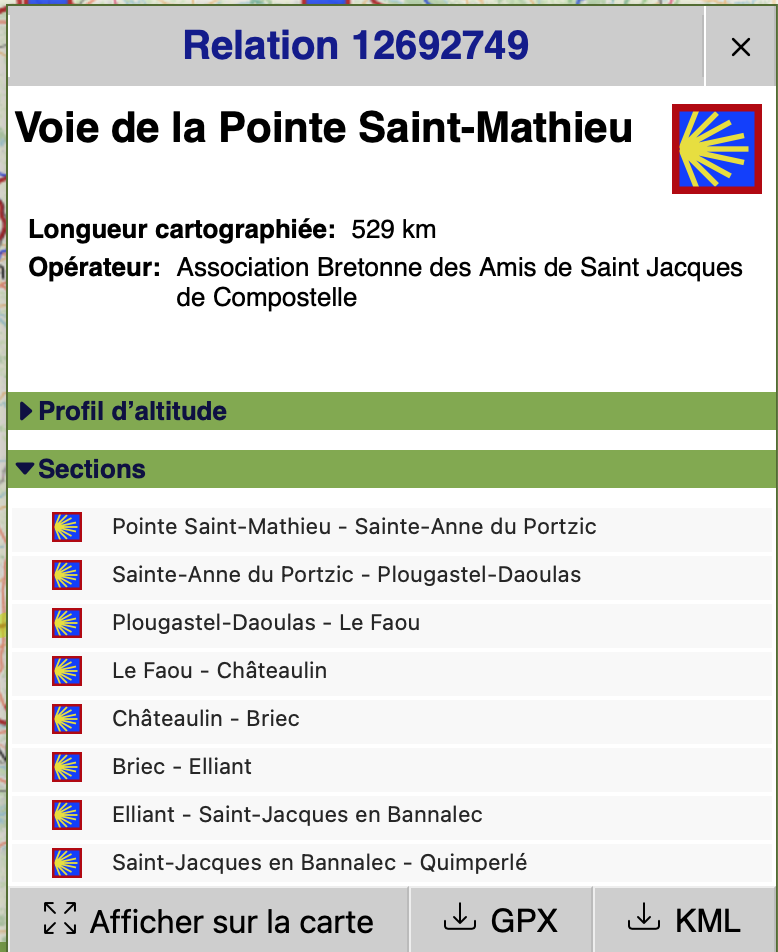Viewport: 778px width, 952px height.
Task: Click the KML download arrow icon
Action: click(x=644, y=918)
